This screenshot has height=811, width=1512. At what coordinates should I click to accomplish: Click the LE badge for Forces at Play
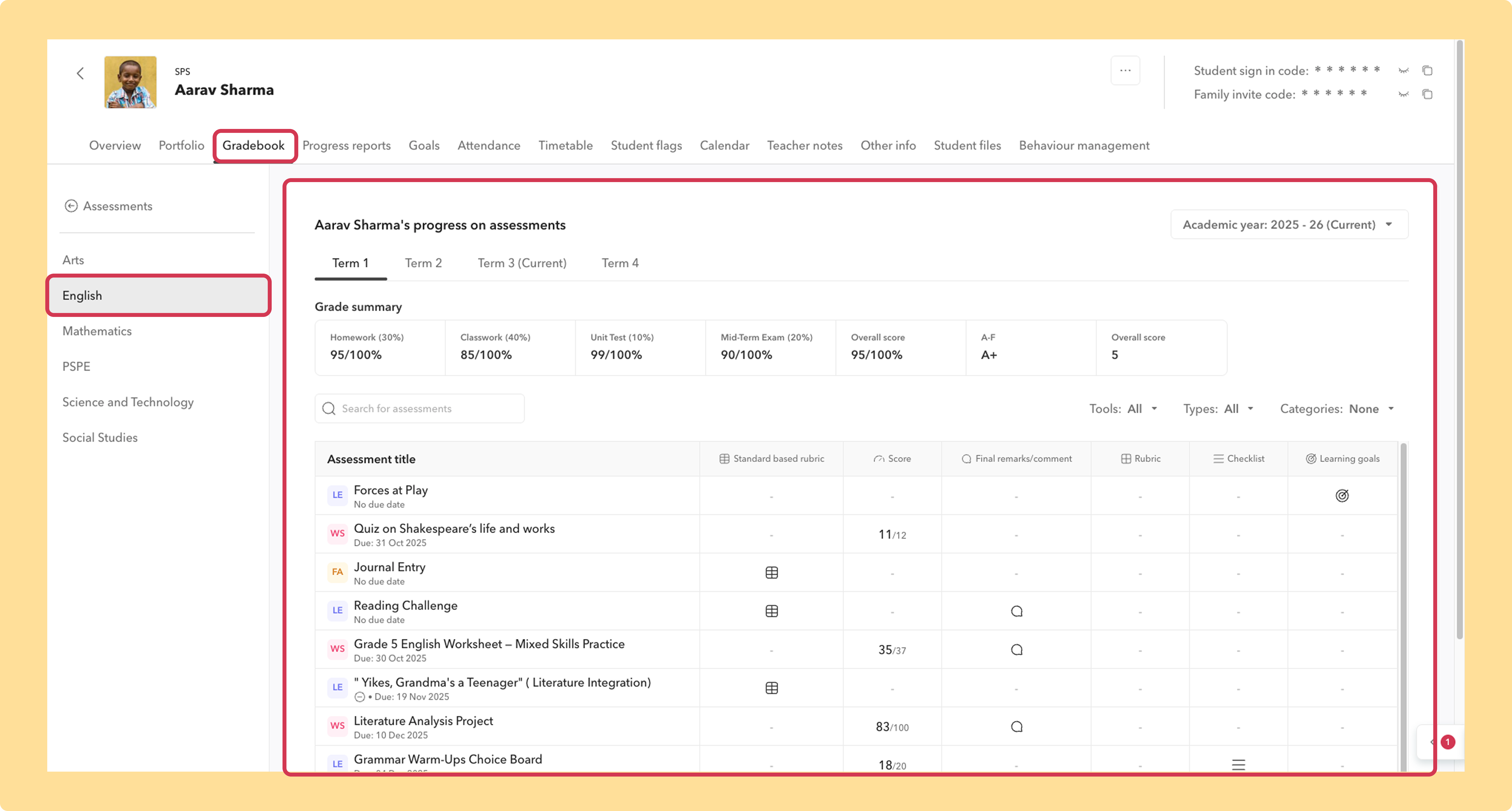coord(337,495)
